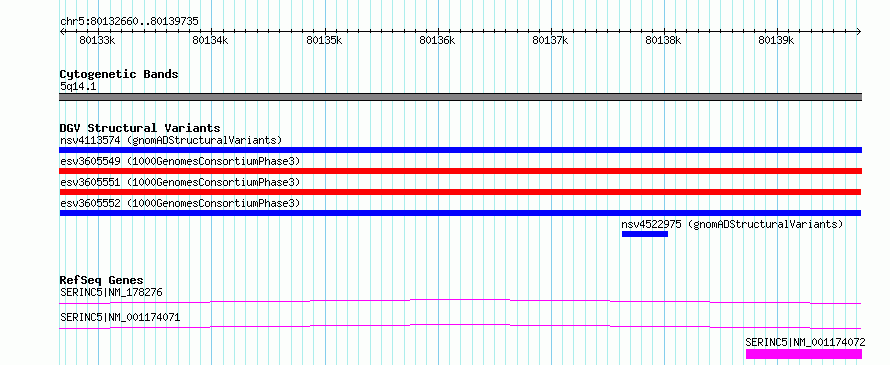Click the ruler's right arrow end
The height and width of the screenshot is (365, 890).
tap(859, 32)
